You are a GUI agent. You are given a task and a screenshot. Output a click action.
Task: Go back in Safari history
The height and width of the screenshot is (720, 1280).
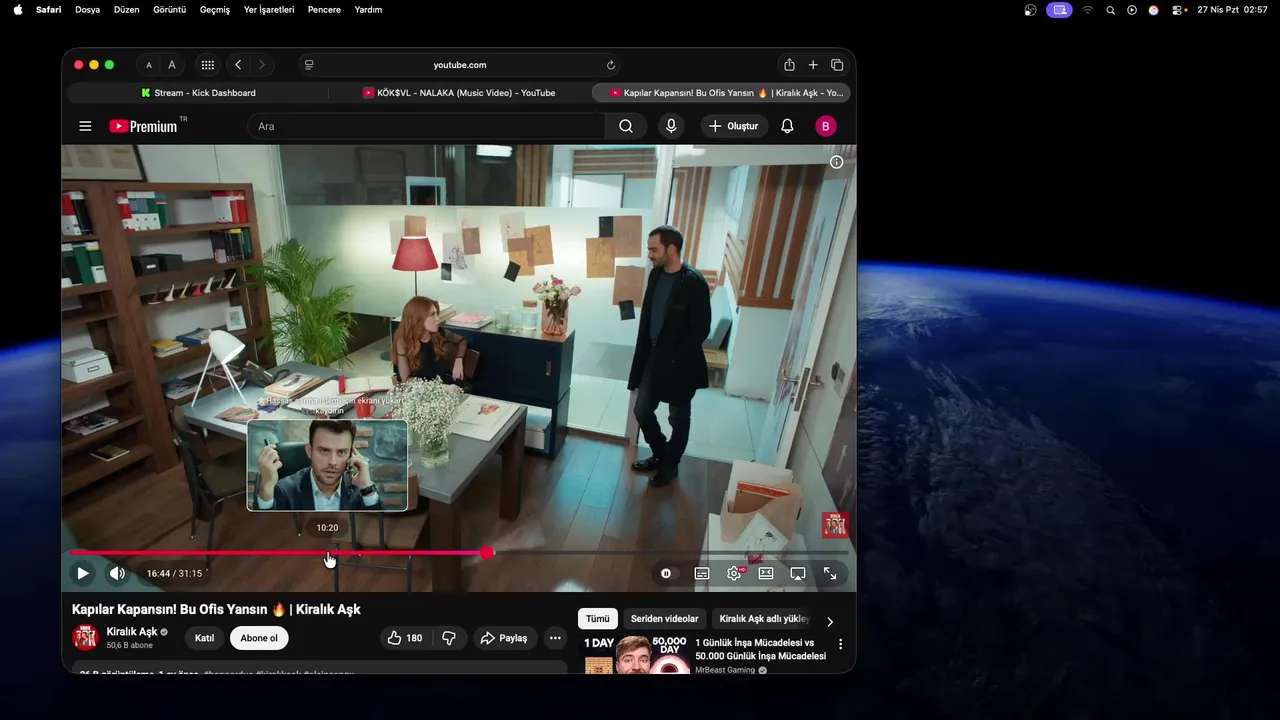pos(238,65)
